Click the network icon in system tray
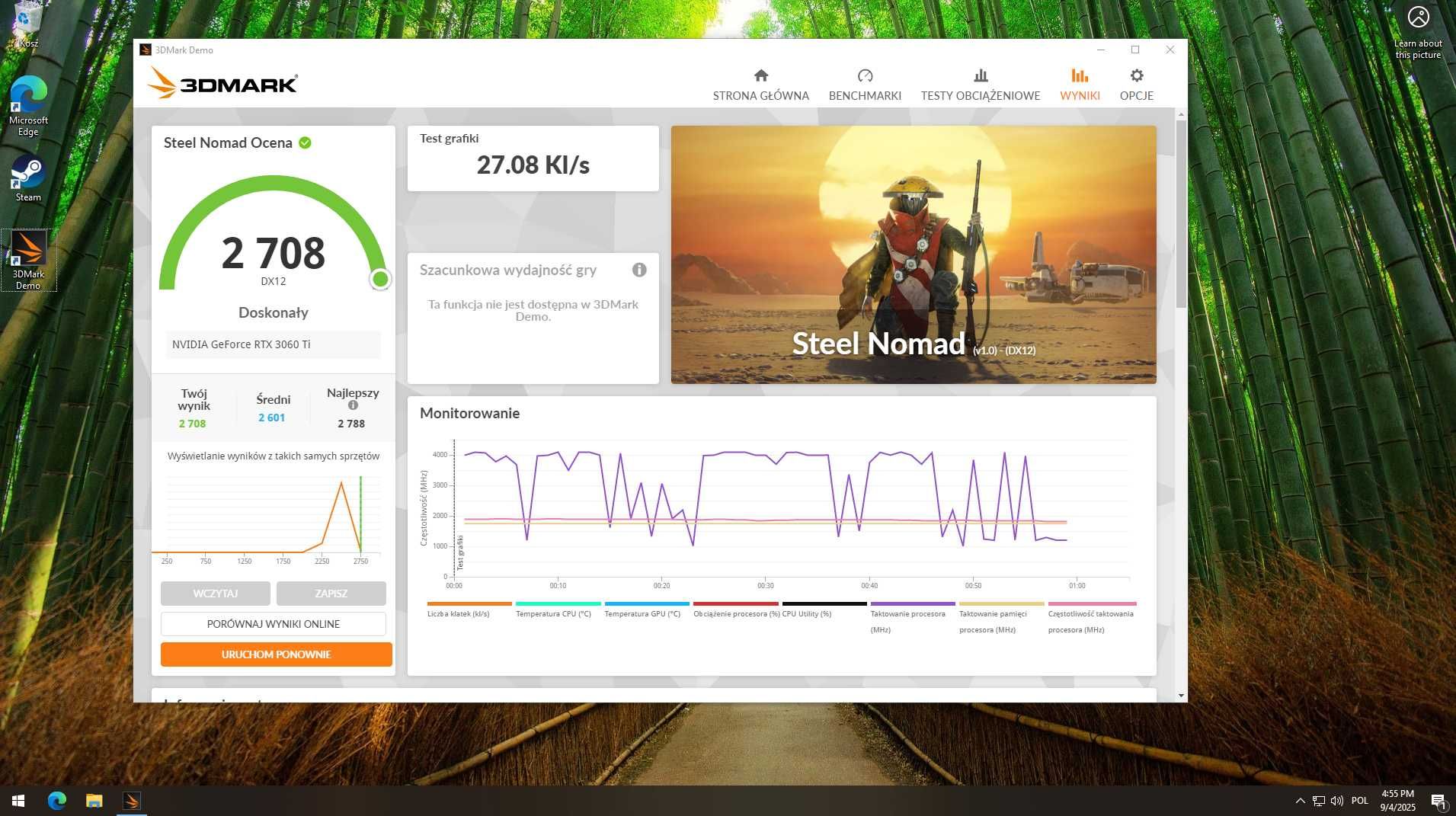The width and height of the screenshot is (1456, 816). click(x=1319, y=801)
